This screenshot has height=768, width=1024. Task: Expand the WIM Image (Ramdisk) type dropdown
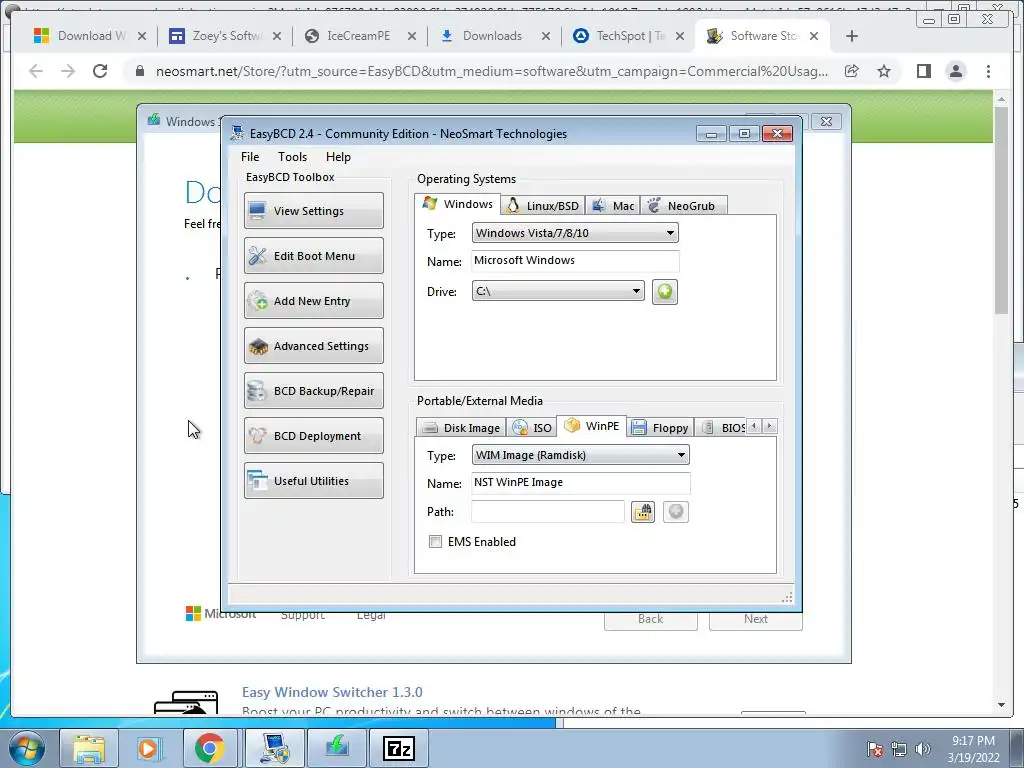[x=581, y=455]
